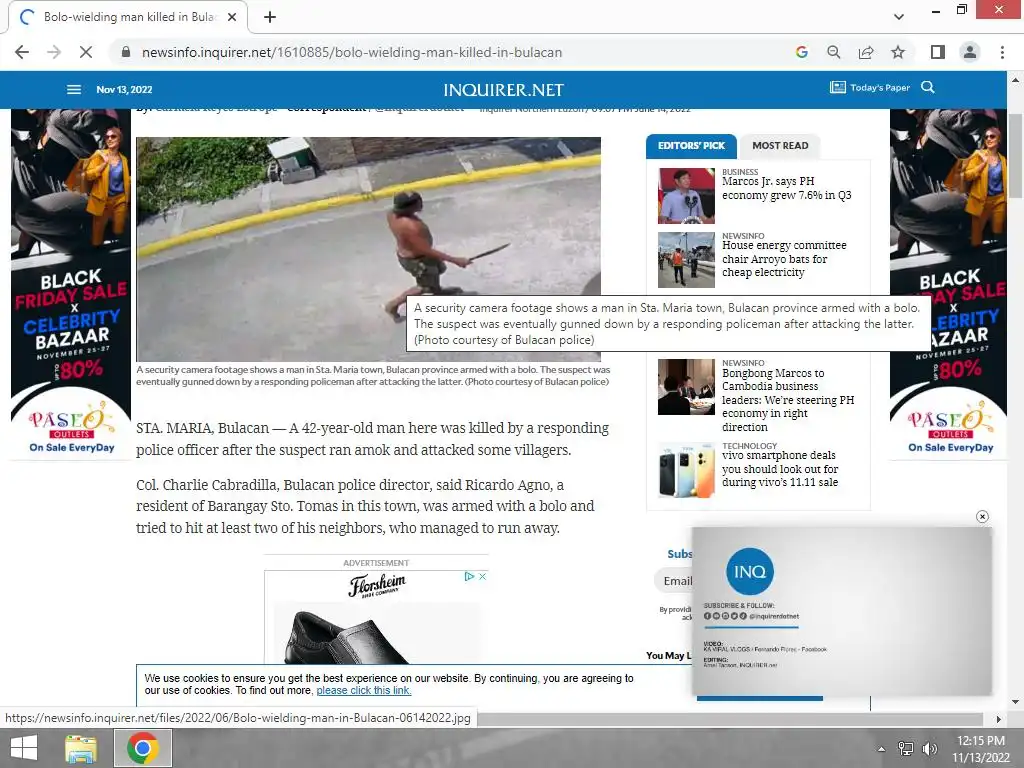1024x768 pixels.
Task: Share this page icon
Action: [866, 52]
